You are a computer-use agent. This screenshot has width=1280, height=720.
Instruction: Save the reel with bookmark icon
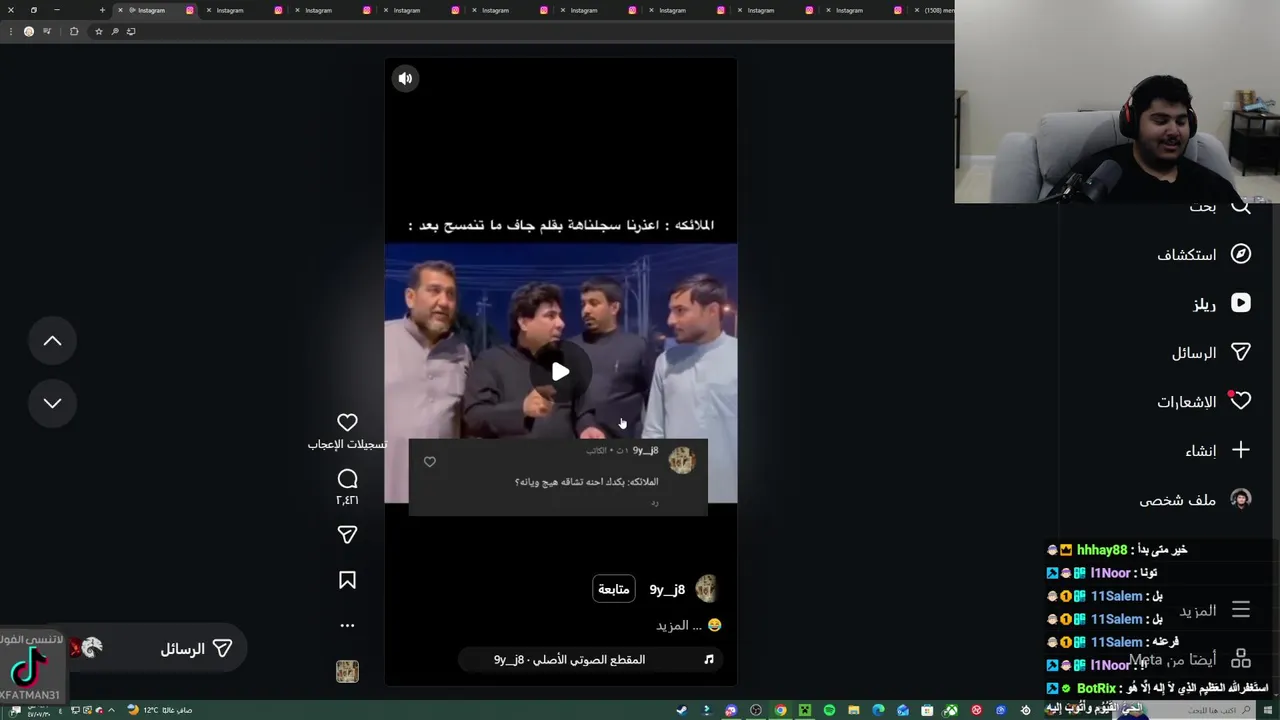point(347,580)
